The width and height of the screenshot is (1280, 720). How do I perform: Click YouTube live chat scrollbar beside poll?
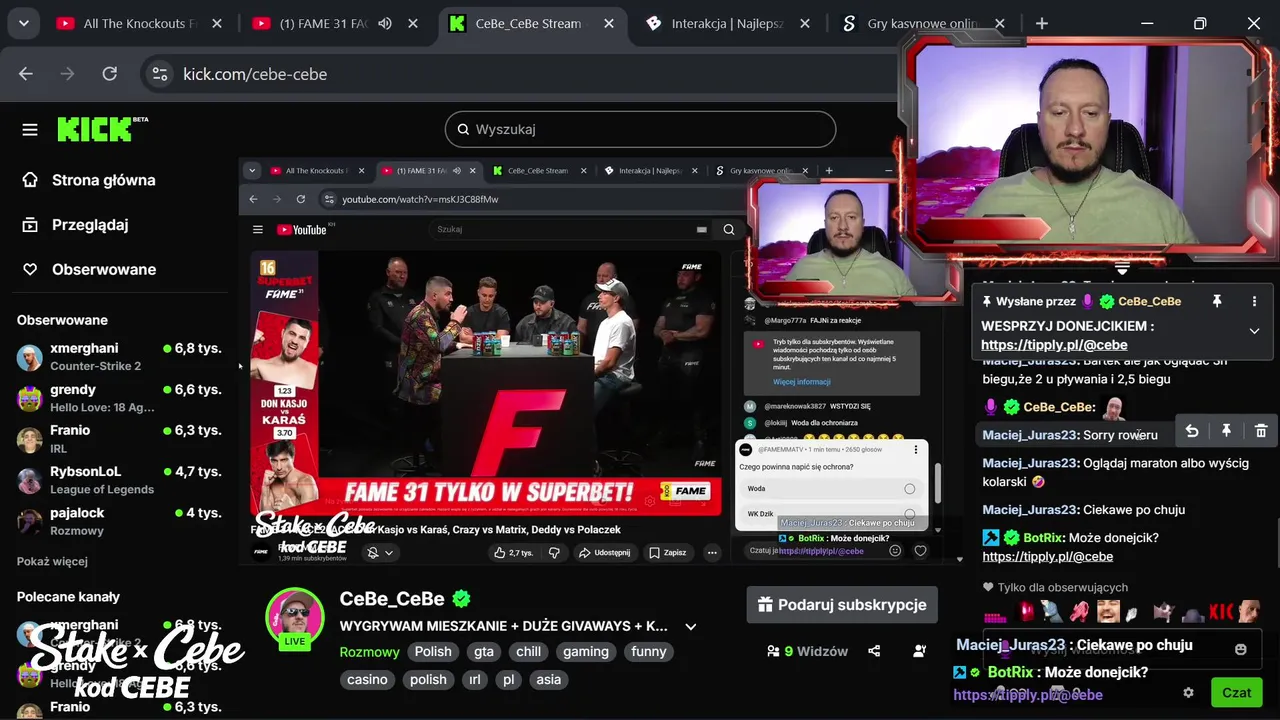[x=936, y=484]
